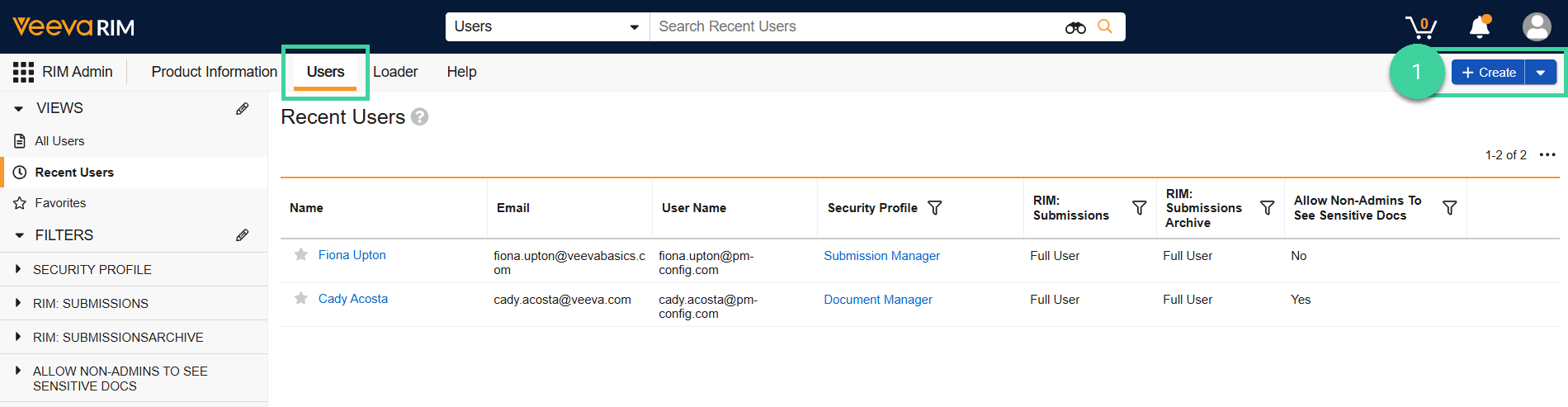Click into the Search Recent Users field

[858, 26]
